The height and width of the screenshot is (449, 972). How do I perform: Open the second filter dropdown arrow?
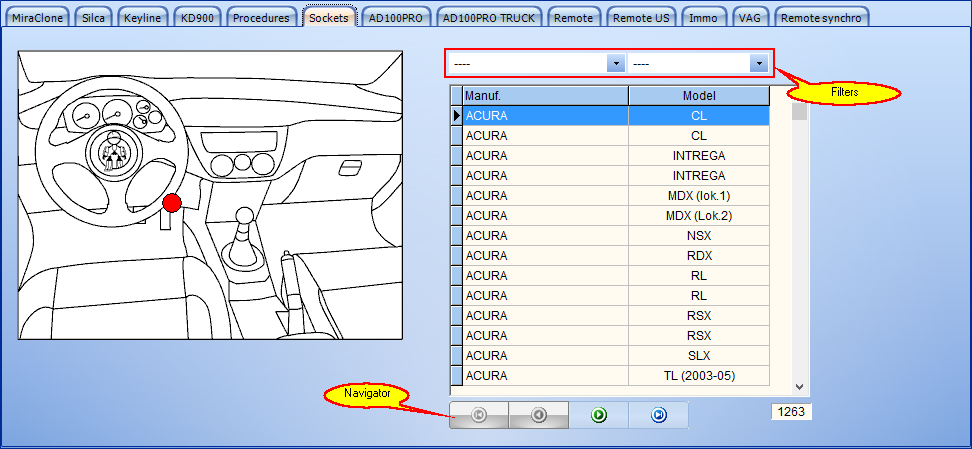click(759, 63)
